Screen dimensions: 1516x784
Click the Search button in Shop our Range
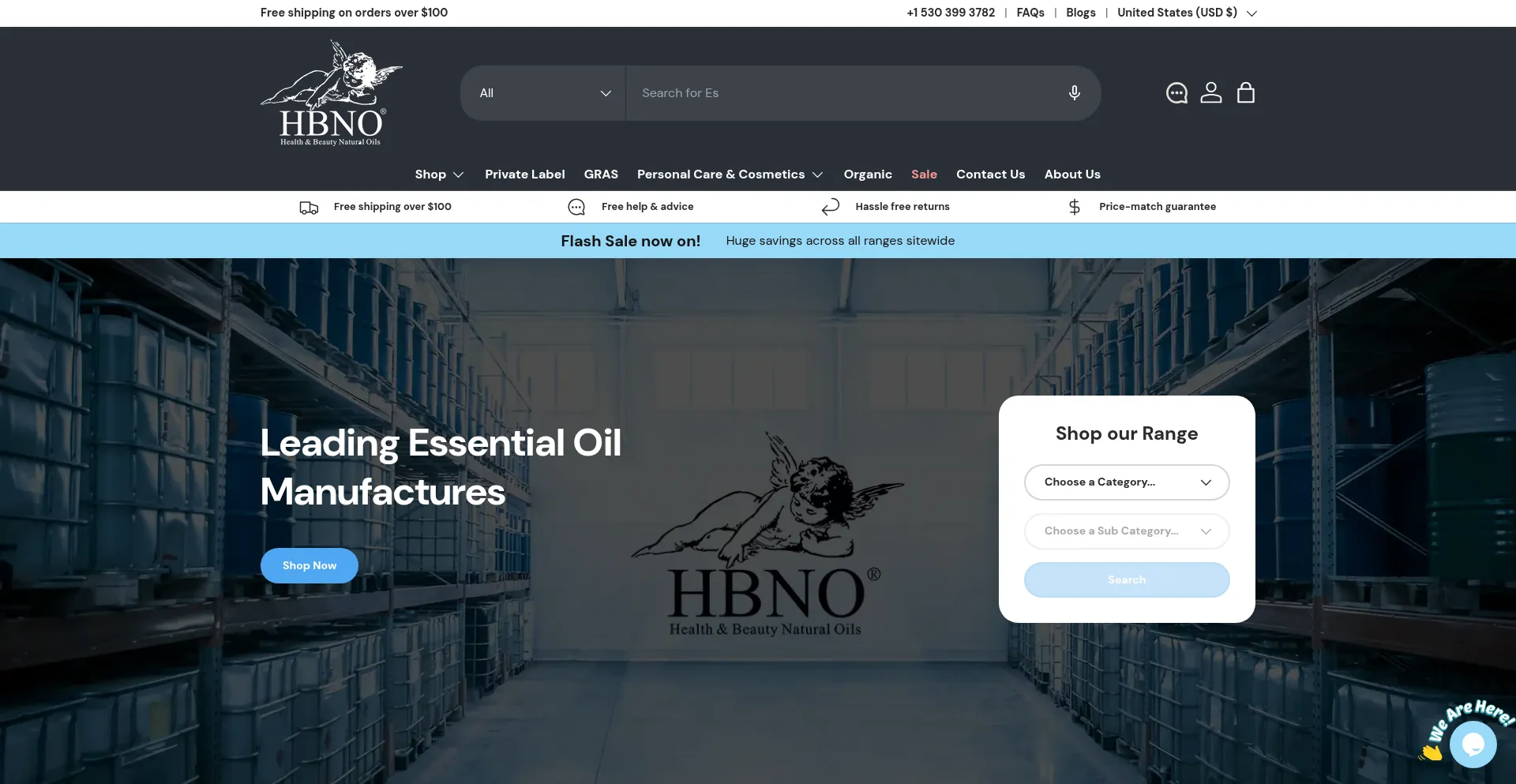(x=1127, y=580)
